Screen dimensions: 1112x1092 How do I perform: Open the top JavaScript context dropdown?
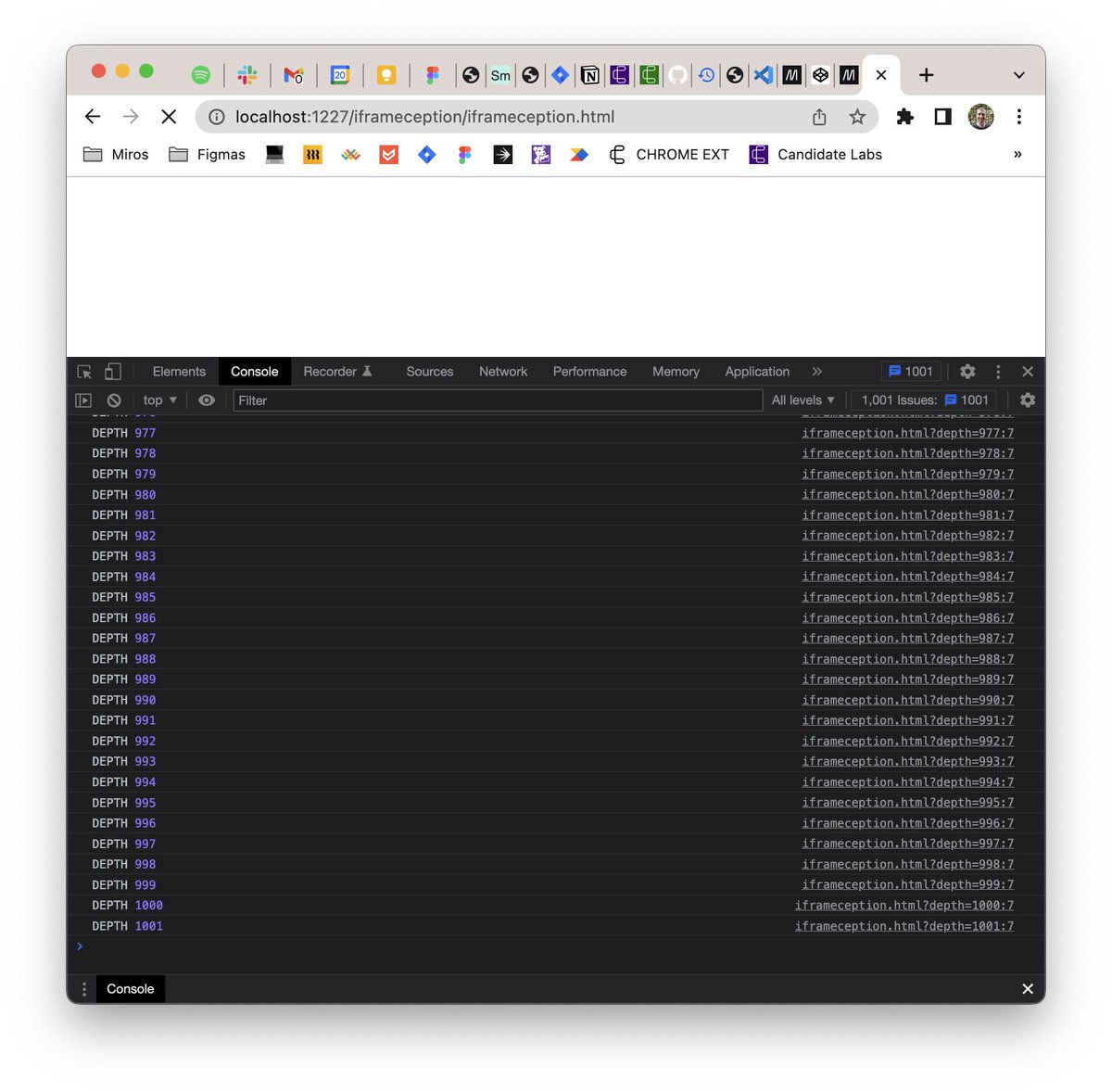(159, 400)
